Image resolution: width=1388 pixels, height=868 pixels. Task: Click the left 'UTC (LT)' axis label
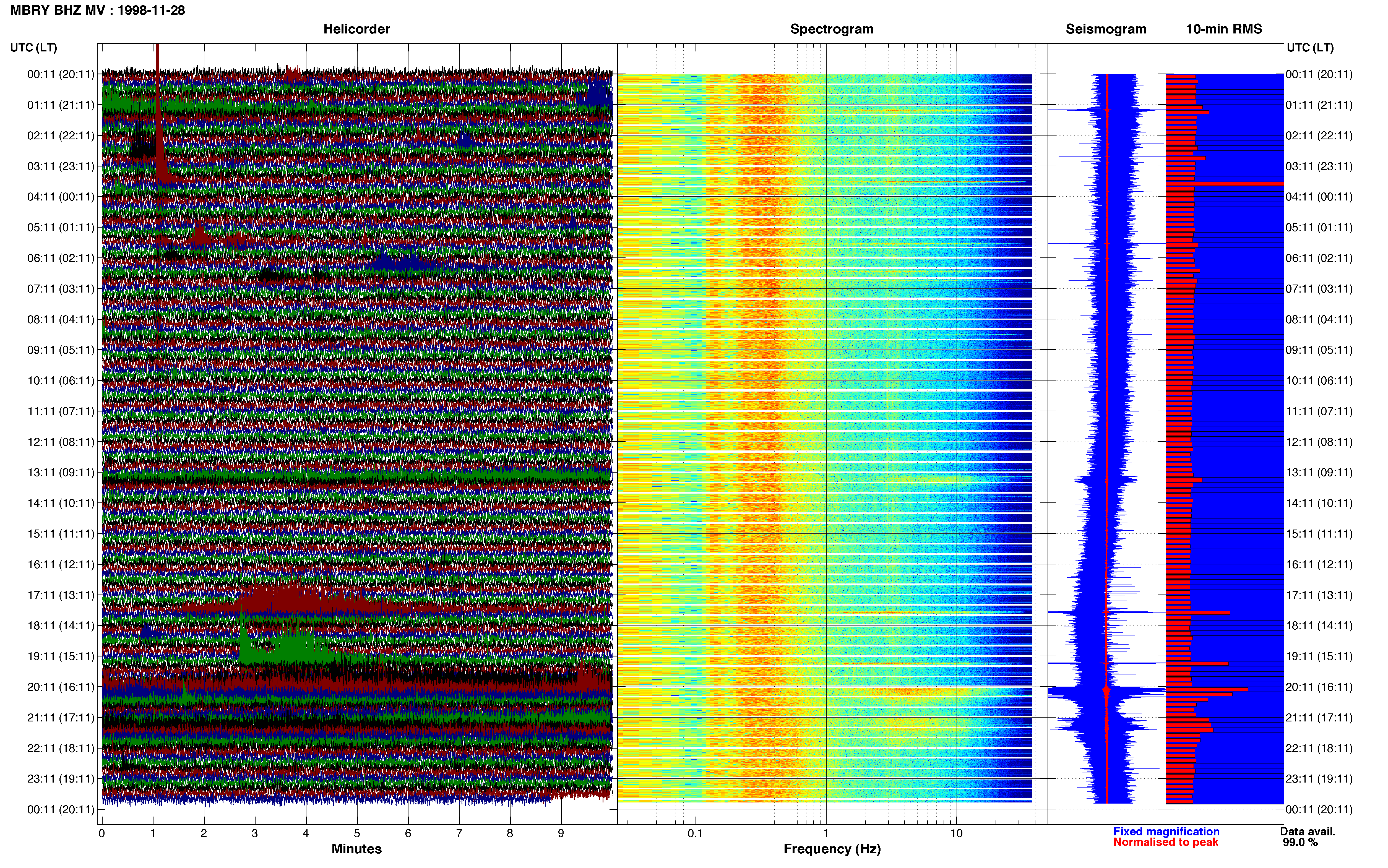click(x=33, y=48)
